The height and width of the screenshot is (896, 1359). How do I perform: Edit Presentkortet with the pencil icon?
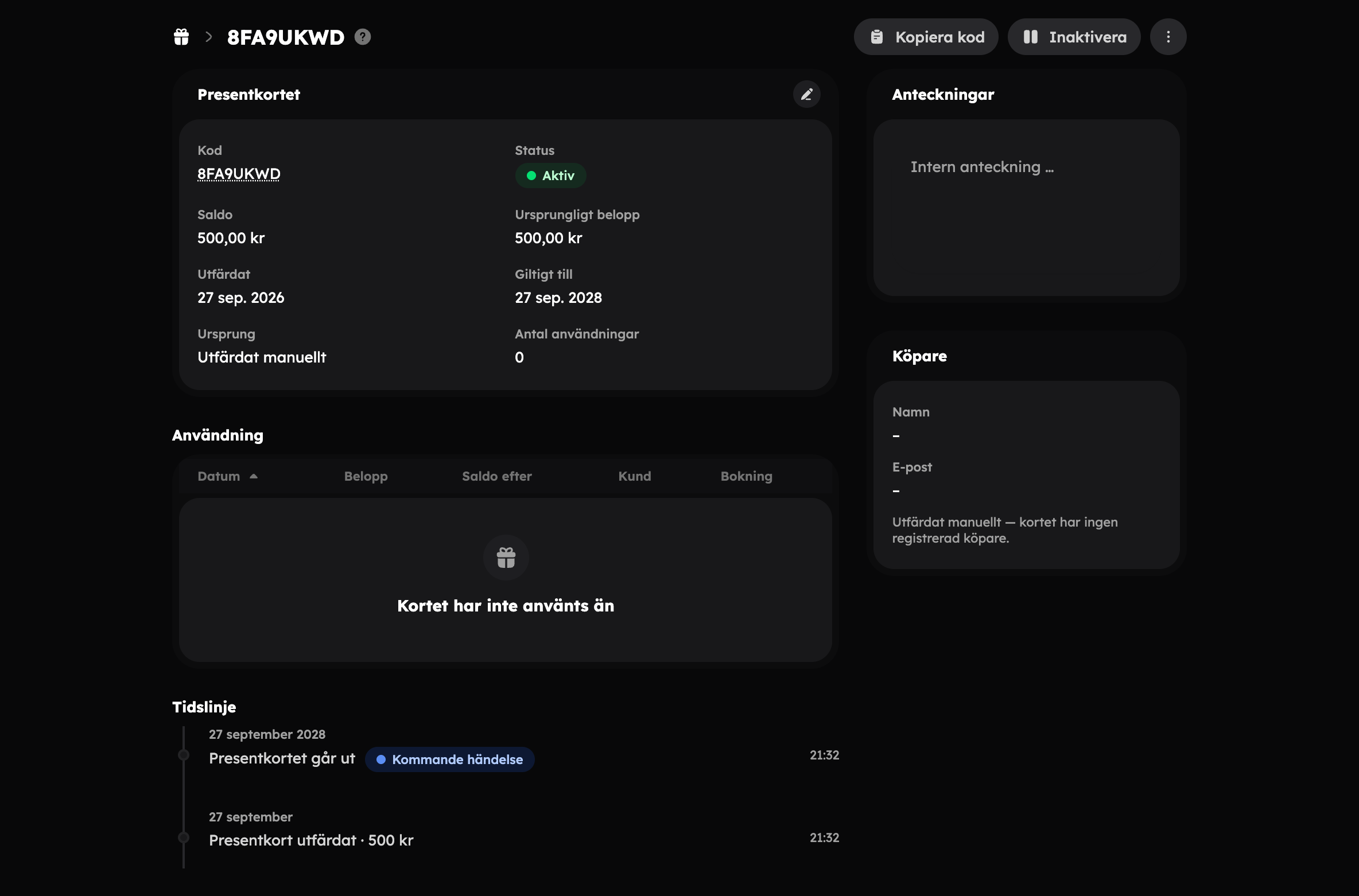click(x=807, y=94)
